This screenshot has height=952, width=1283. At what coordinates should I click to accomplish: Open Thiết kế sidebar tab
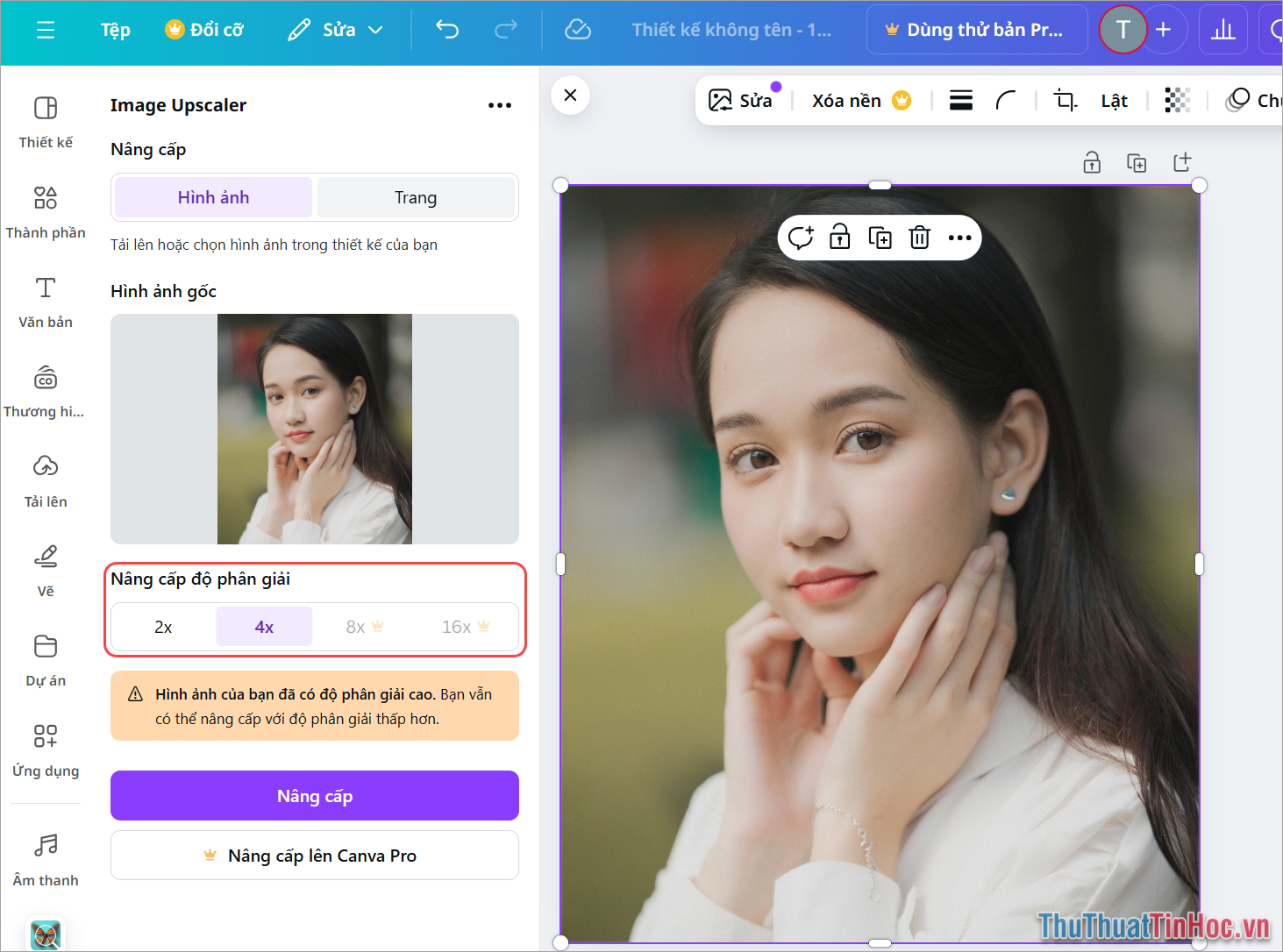46,123
